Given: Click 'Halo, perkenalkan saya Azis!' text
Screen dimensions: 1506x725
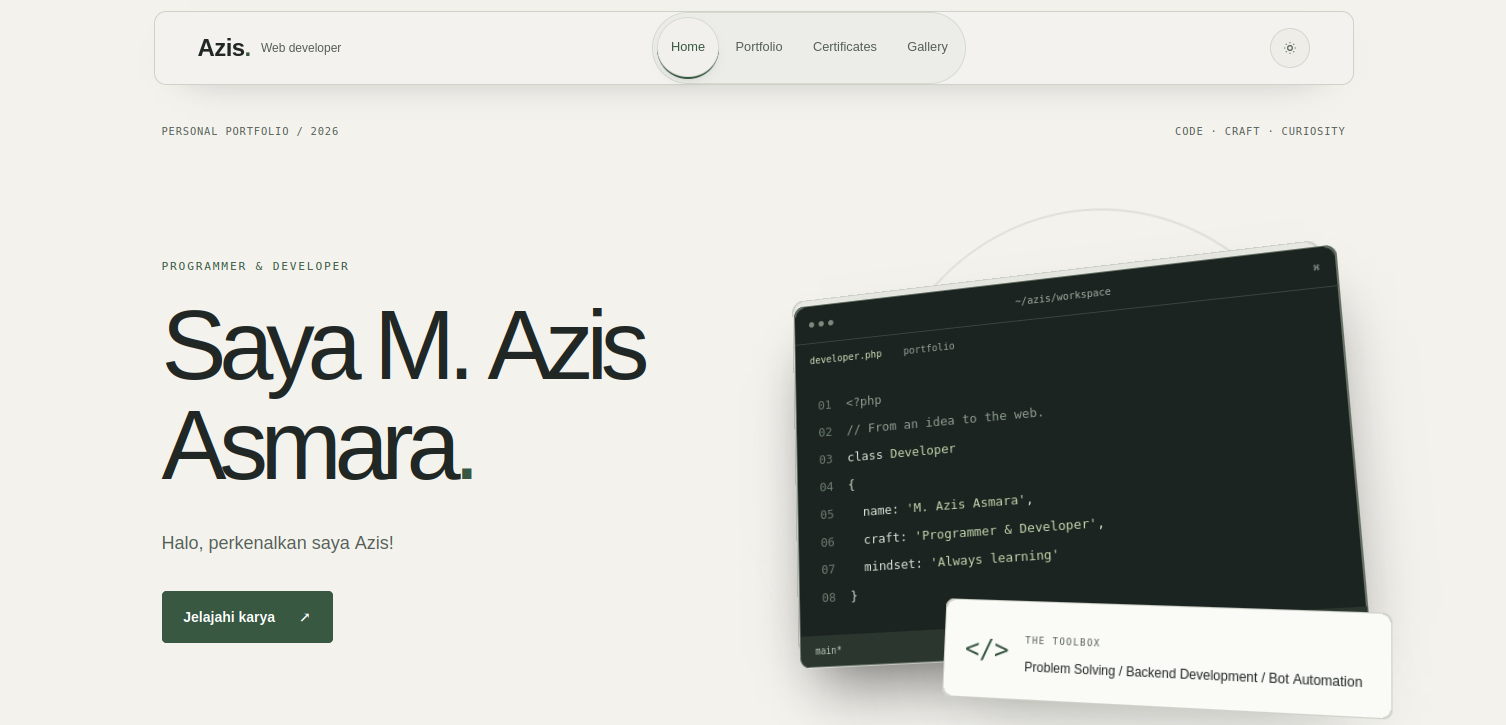Looking at the screenshot, I should [278, 543].
